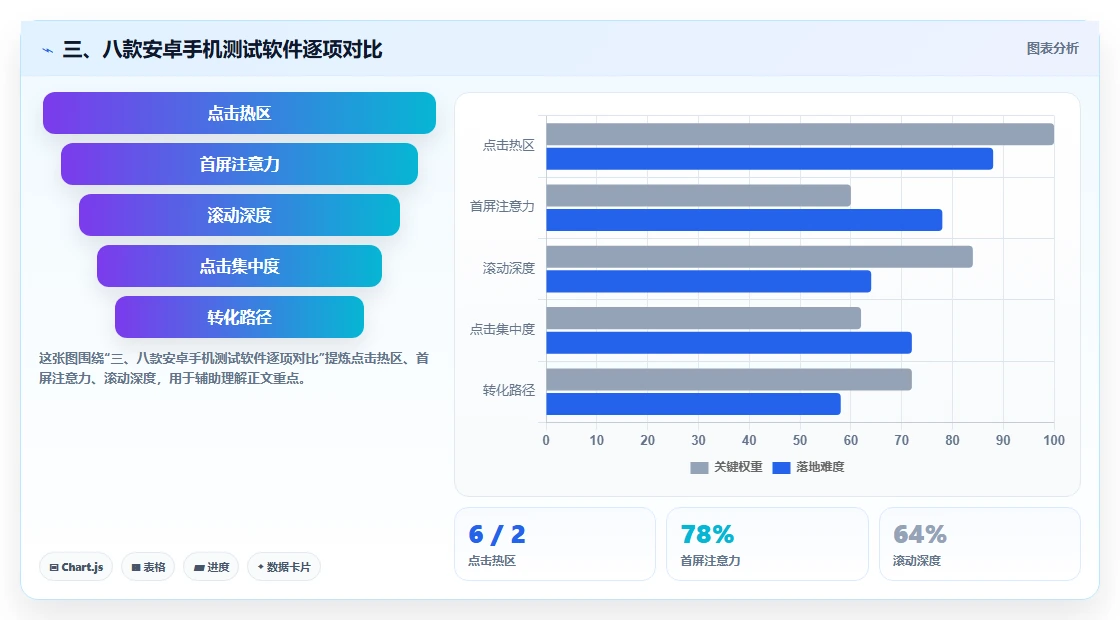Click the 点击热区 label under 6 / 2
This screenshot has width=1120, height=620.
tap(491, 561)
